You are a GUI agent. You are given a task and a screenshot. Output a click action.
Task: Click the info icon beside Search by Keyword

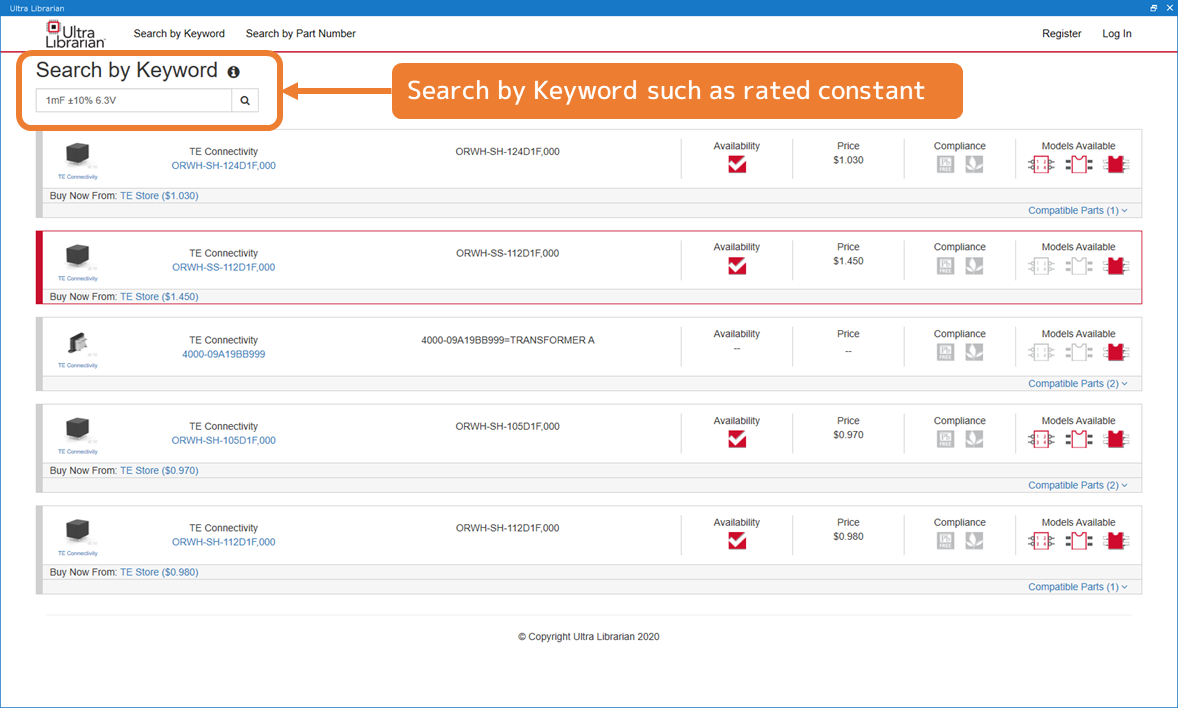pyautogui.click(x=233, y=72)
